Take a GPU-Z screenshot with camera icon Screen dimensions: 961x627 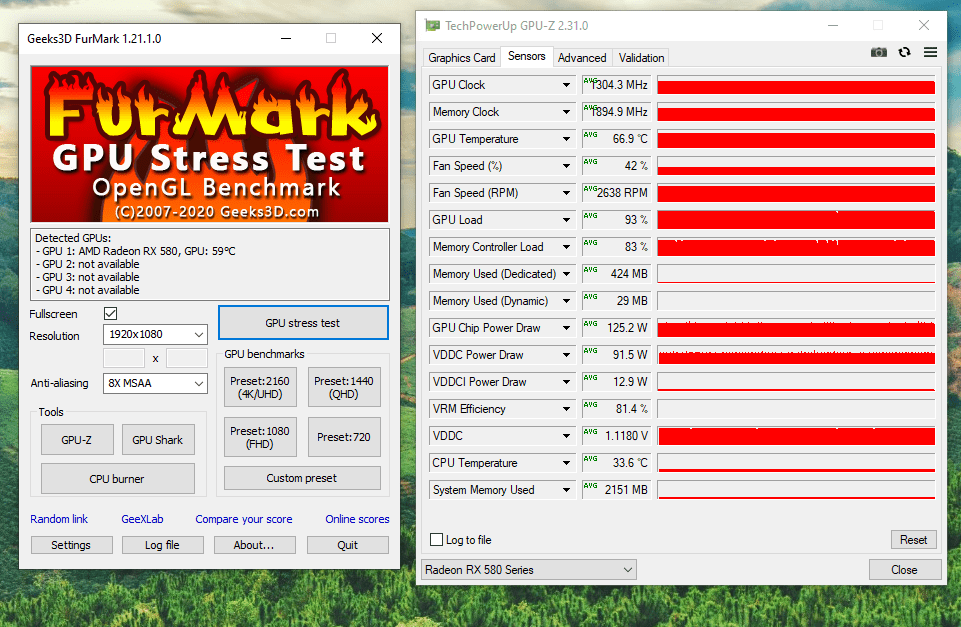pos(878,53)
